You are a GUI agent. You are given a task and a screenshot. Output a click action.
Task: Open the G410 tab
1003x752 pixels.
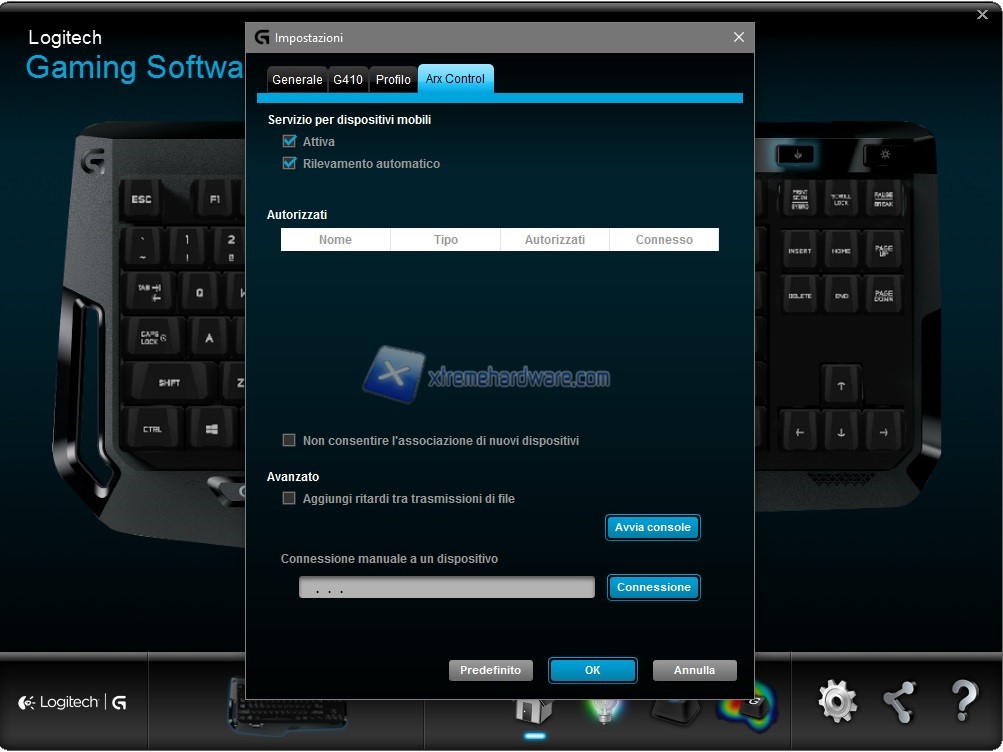(348, 80)
